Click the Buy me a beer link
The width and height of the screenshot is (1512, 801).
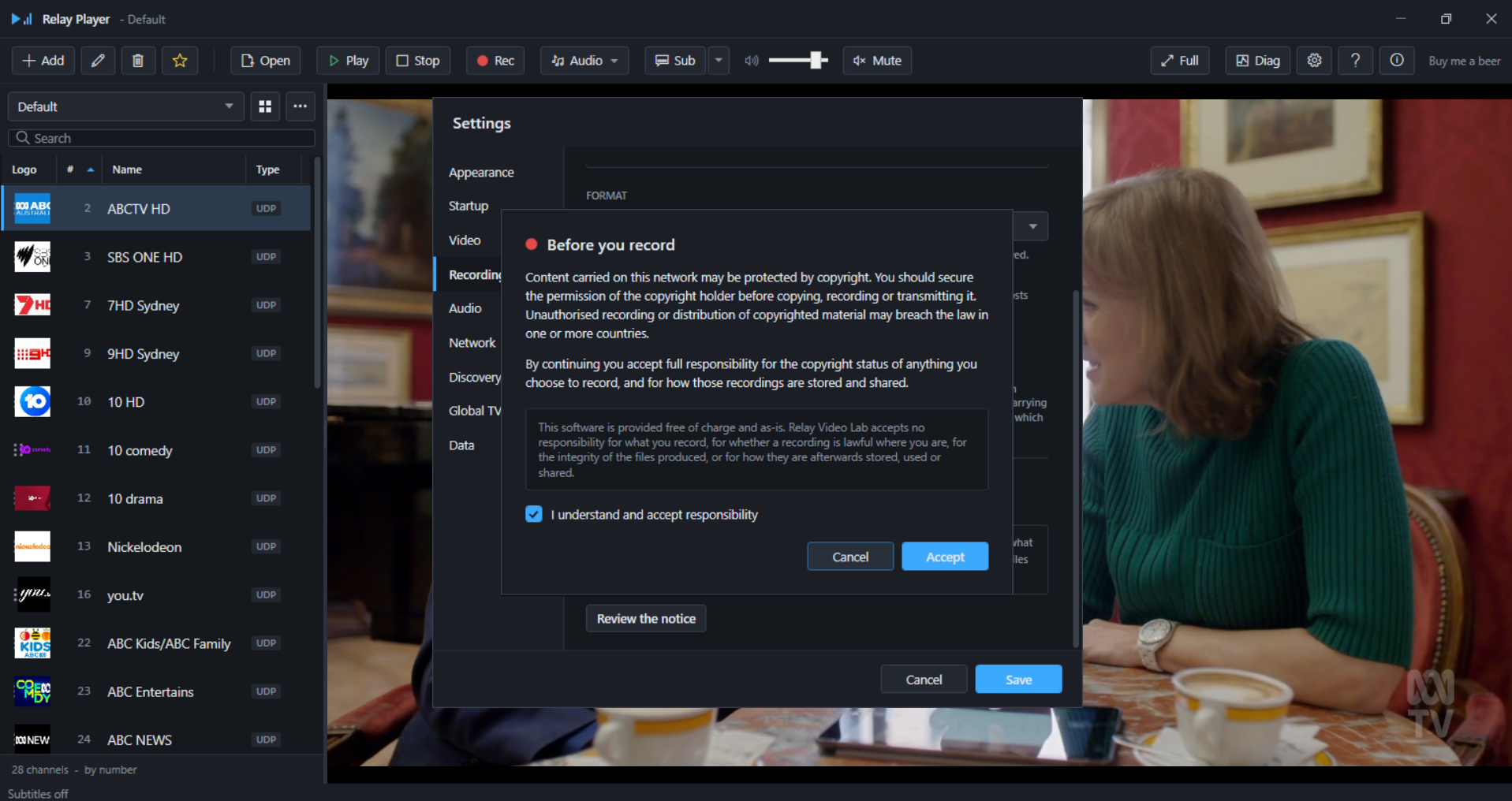click(x=1464, y=61)
